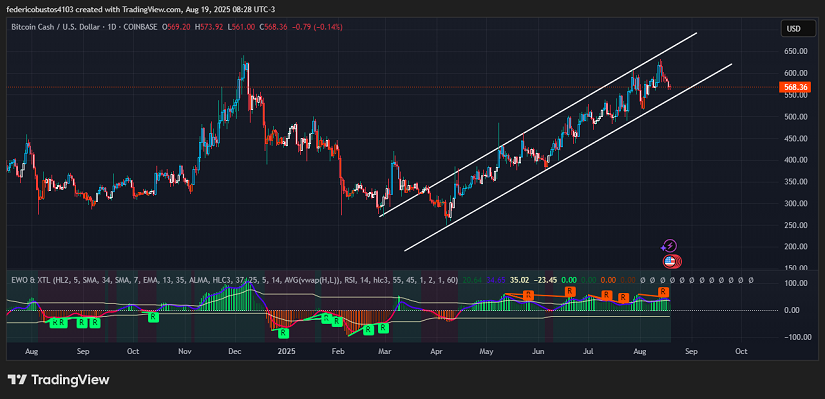Click the 500.00 price axis label
This screenshot has height=399, width=825.
pyautogui.click(x=797, y=117)
